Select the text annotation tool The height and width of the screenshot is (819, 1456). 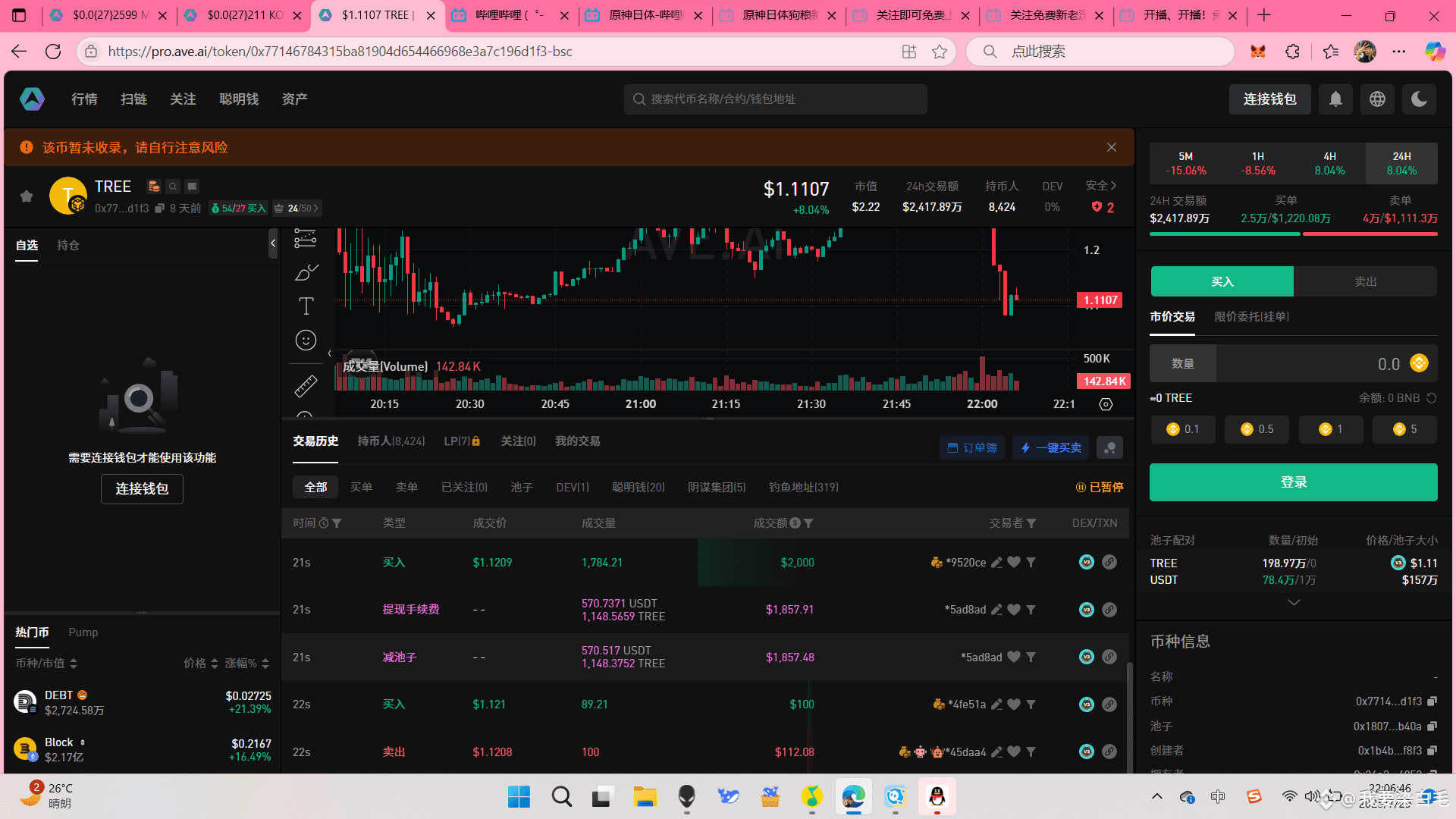pos(306,306)
